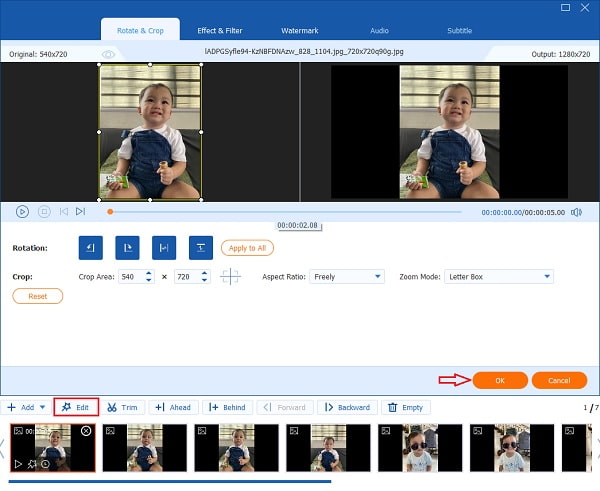Screen dimensions: 600x491
Task: Open the Subtitle tab
Action: [460, 31]
